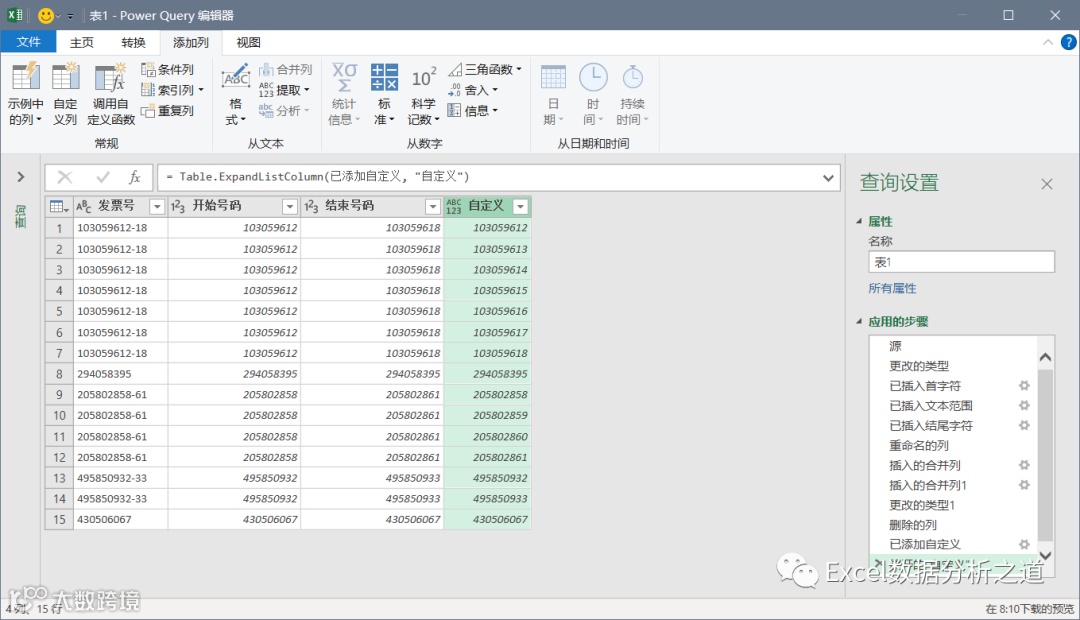Image resolution: width=1080 pixels, height=620 pixels.
Task: Expand the formula bar dropdown arrow
Action: pos(828,178)
